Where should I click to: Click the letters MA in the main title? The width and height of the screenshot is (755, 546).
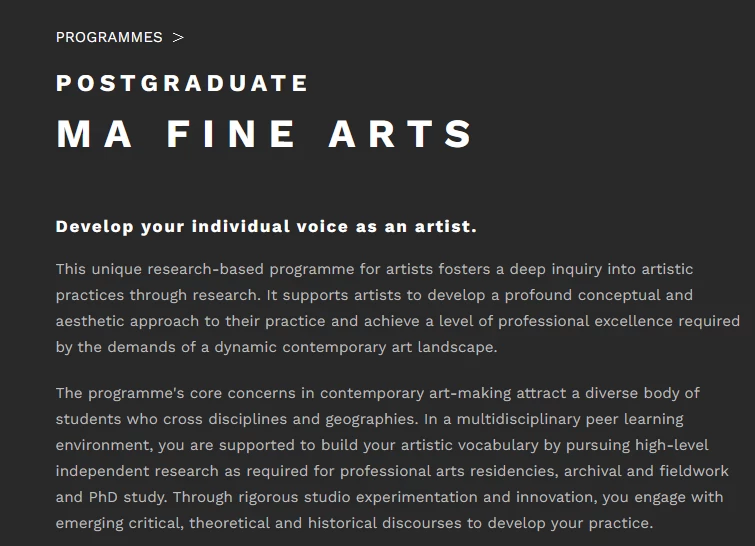point(94,133)
